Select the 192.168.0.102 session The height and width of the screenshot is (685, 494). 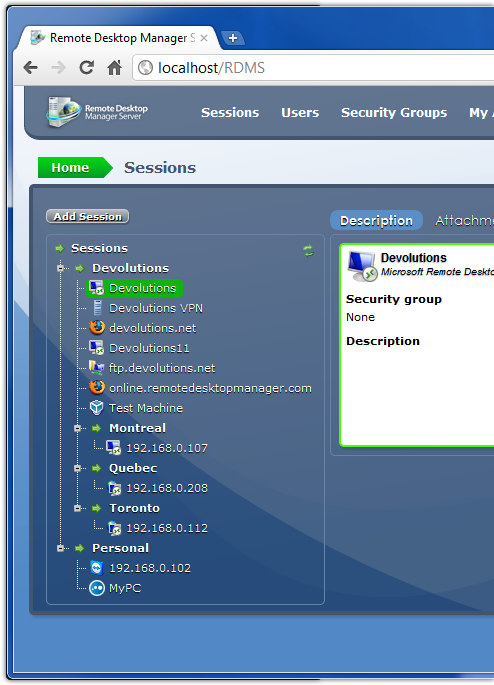coord(150,568)
